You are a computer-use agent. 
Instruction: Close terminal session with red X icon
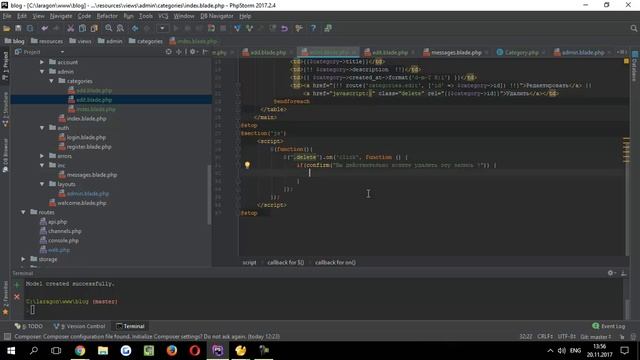coord(17,297)
